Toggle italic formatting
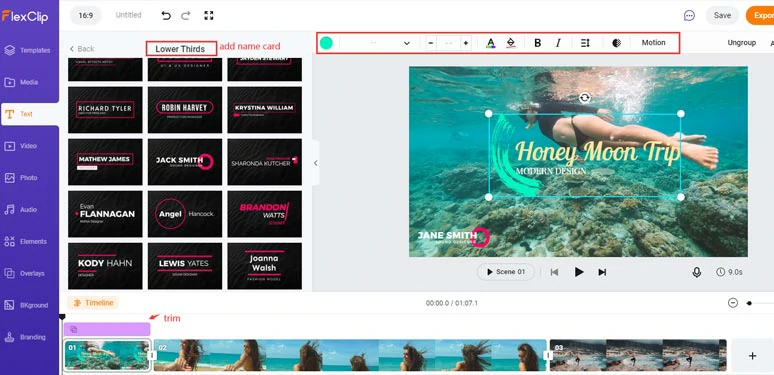This screenshot has width=774, height=375. [558, 43]
